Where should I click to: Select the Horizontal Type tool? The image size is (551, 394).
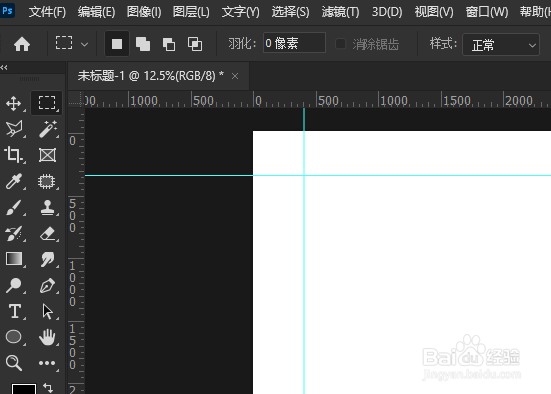click(14, 311)
